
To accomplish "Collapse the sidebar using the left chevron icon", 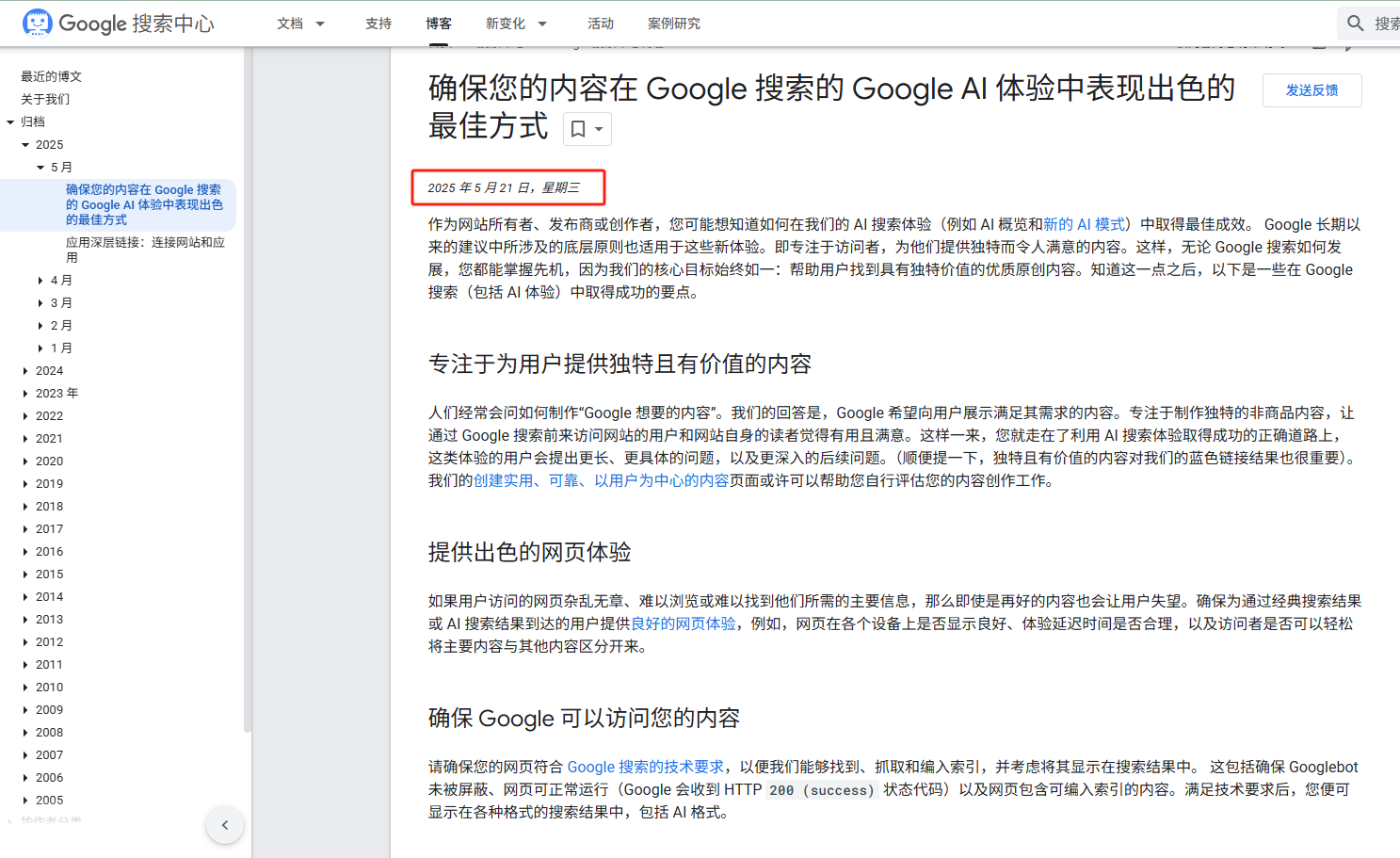I will tap(224, 824).
